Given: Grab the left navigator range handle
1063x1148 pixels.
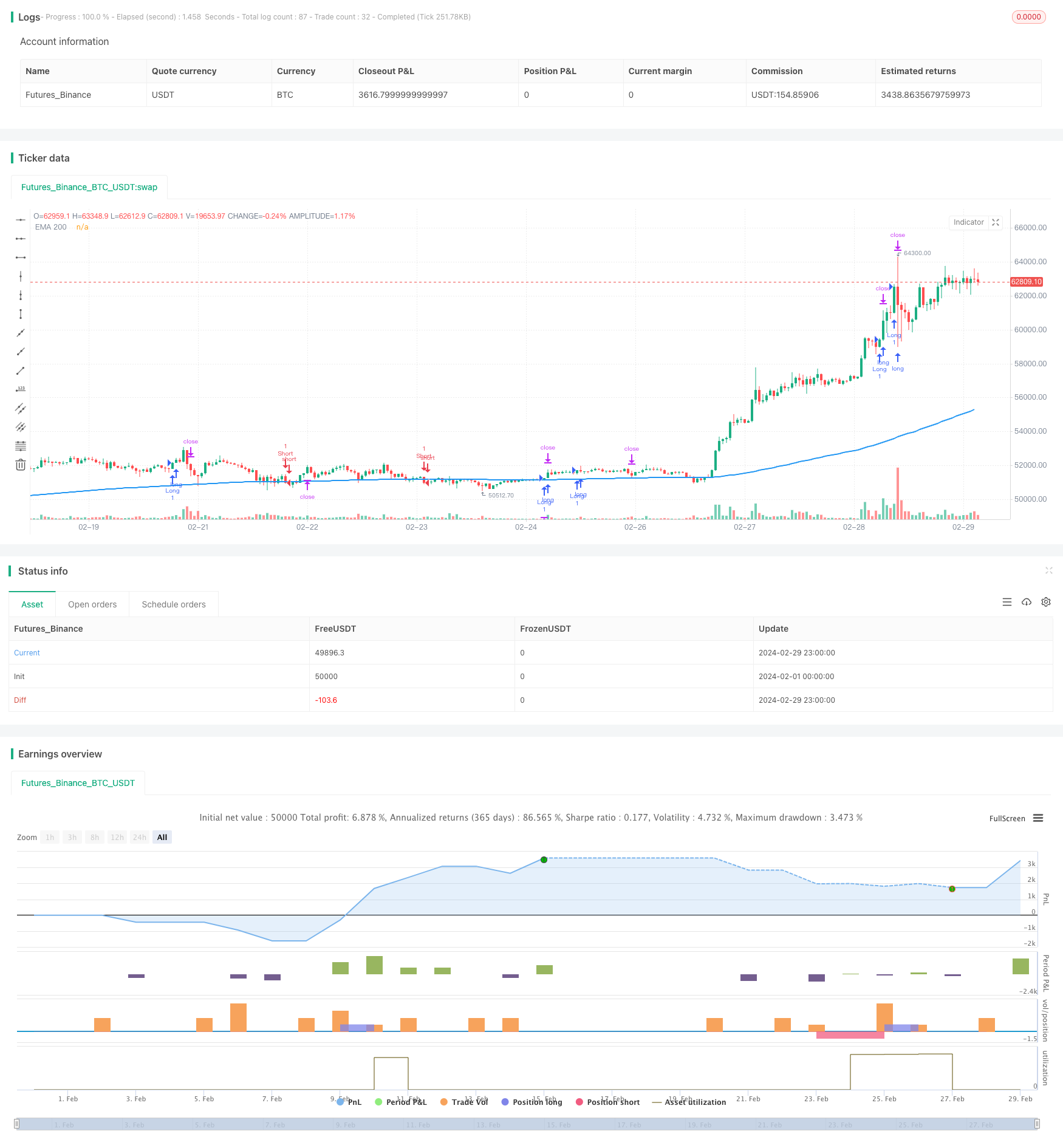Looking at the screenshot, I should pos(17,1124).
